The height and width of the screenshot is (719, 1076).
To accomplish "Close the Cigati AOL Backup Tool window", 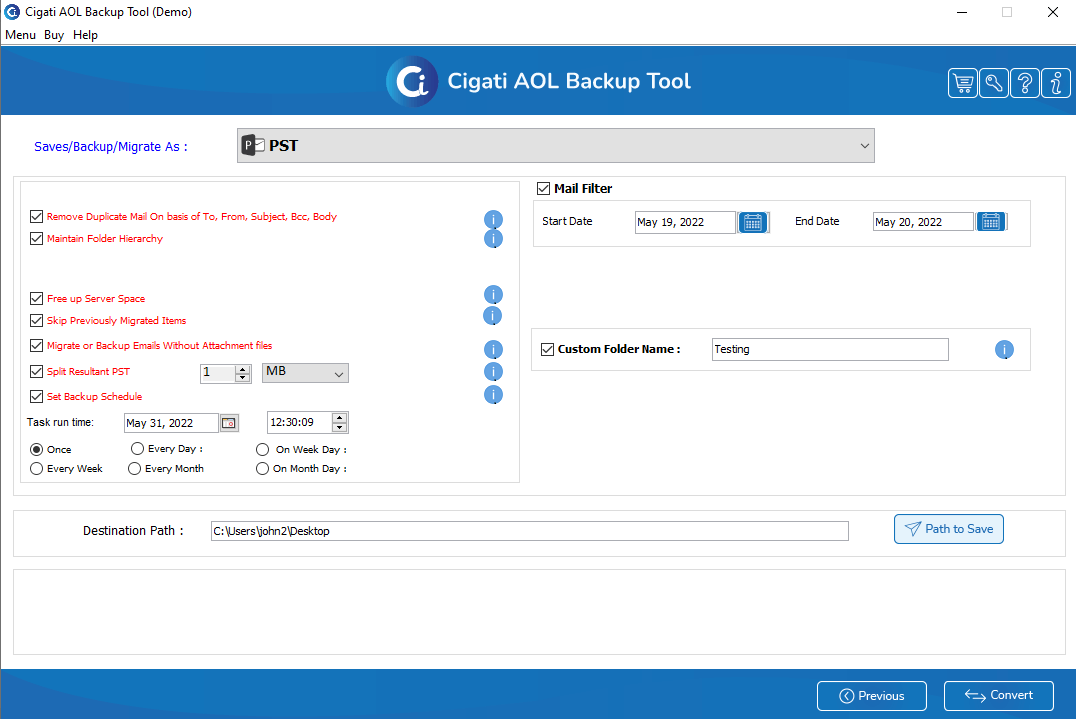I will point(1053,12).
